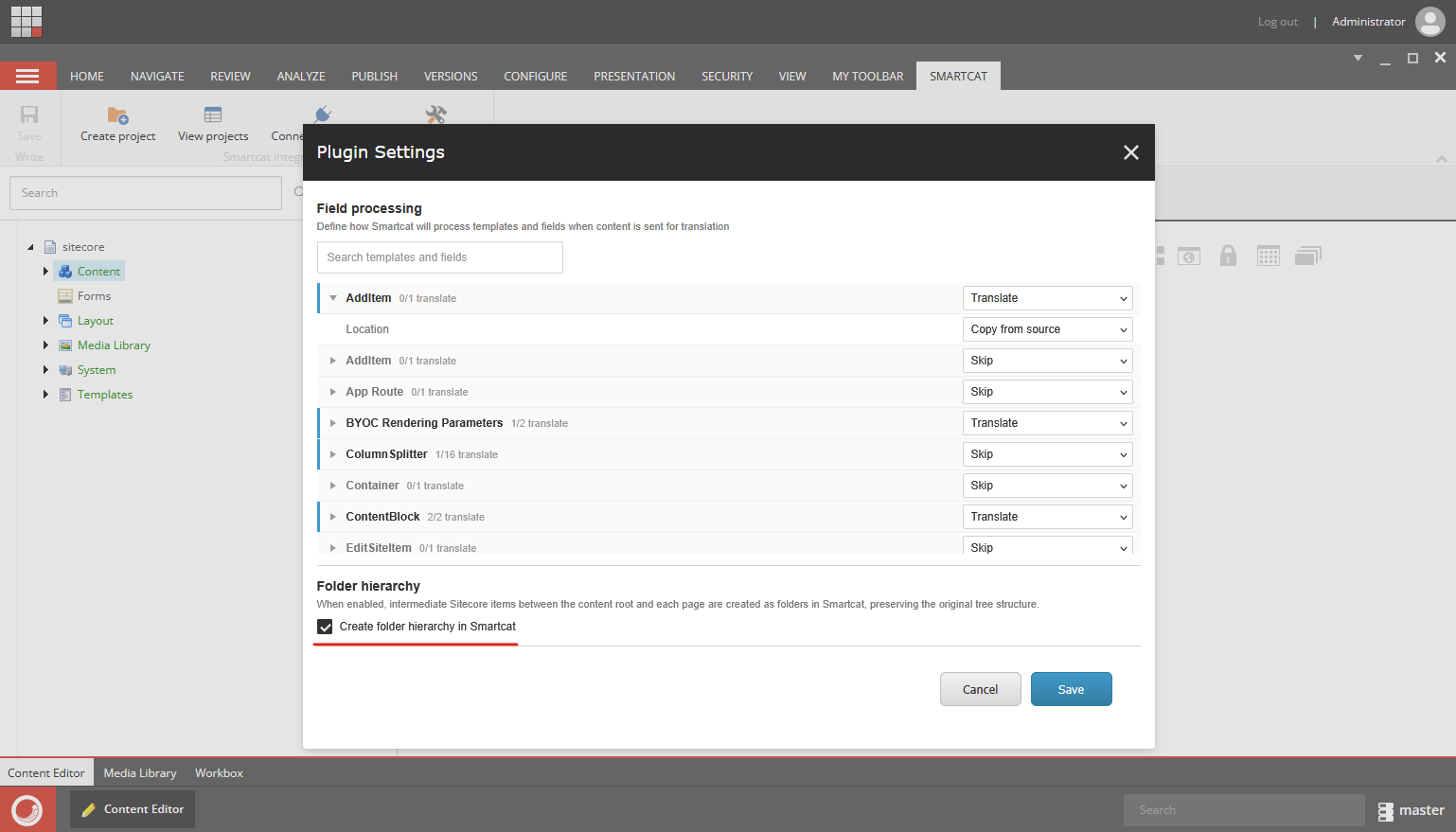Expand the Container template row
Image resolution: width=1456 pixels, height=832 pixels.
point(333,486)
